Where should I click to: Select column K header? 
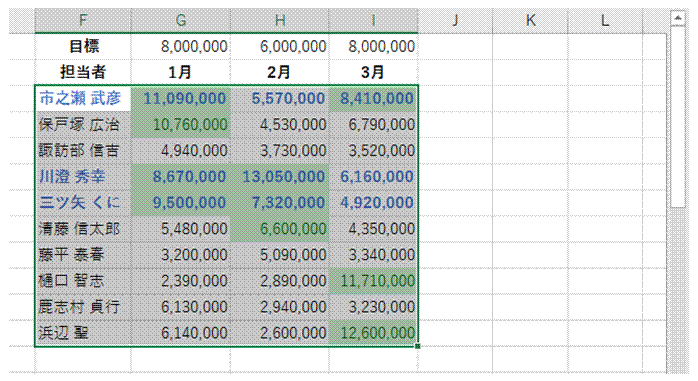click(x=530, y=20)
